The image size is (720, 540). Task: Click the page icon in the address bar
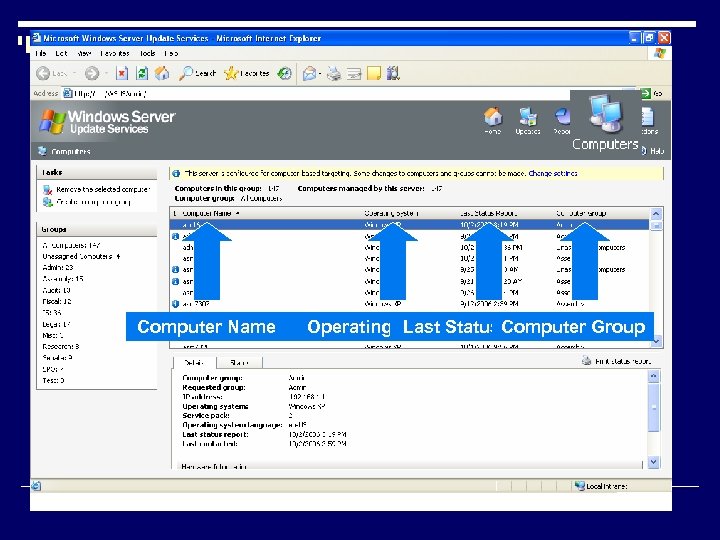click(68, 93)
